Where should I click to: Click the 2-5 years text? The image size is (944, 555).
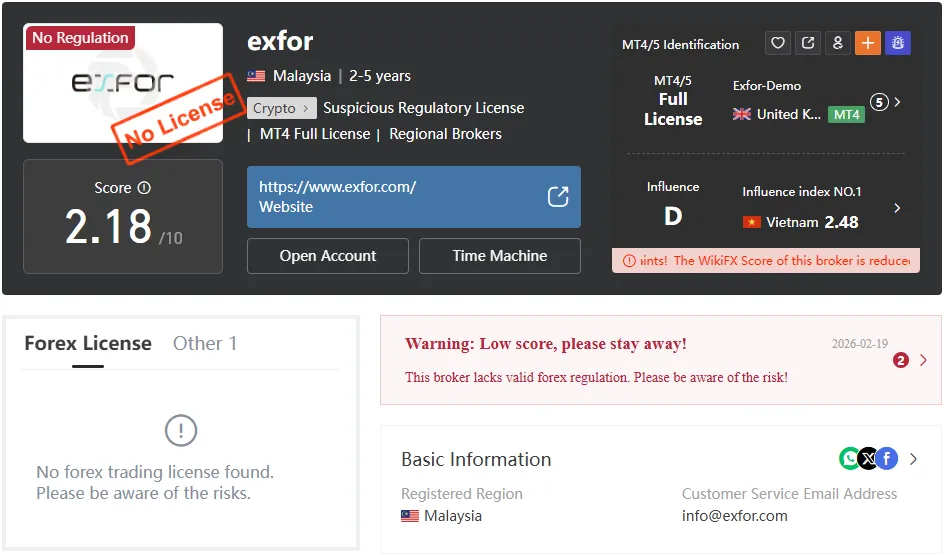pyautogui.click(x=380, y=76)
